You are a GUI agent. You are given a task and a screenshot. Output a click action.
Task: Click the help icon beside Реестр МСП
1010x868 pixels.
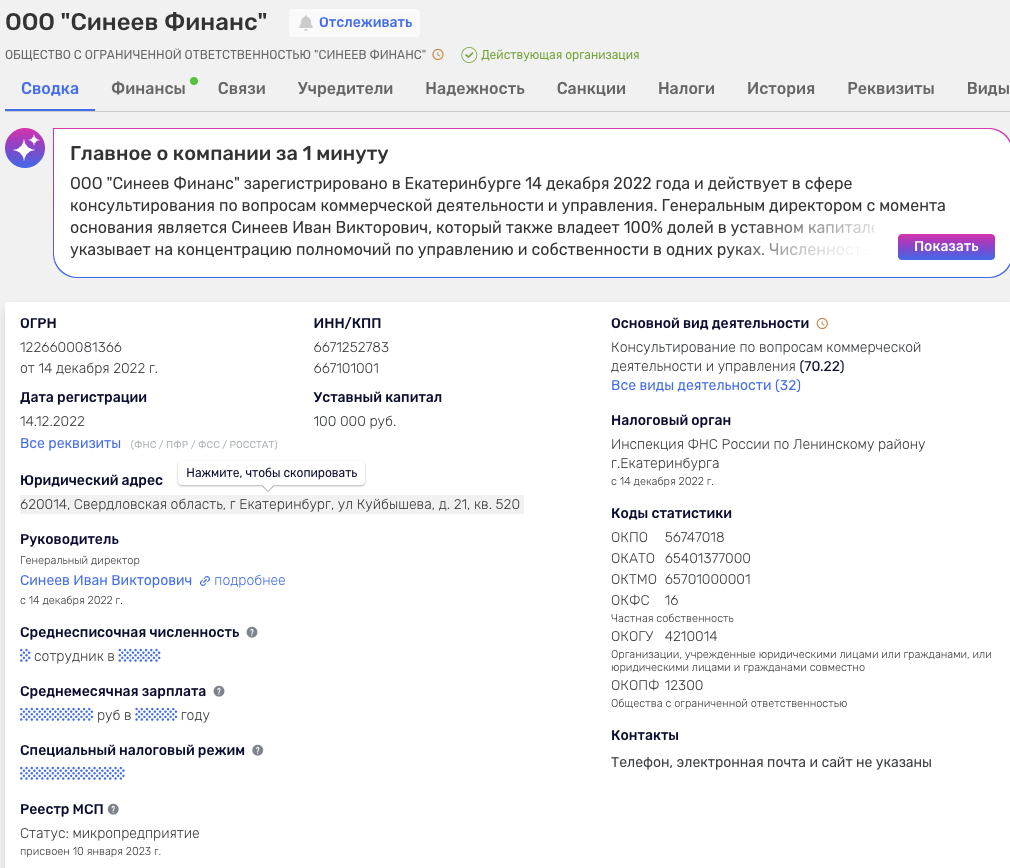[x=113, y=809]
